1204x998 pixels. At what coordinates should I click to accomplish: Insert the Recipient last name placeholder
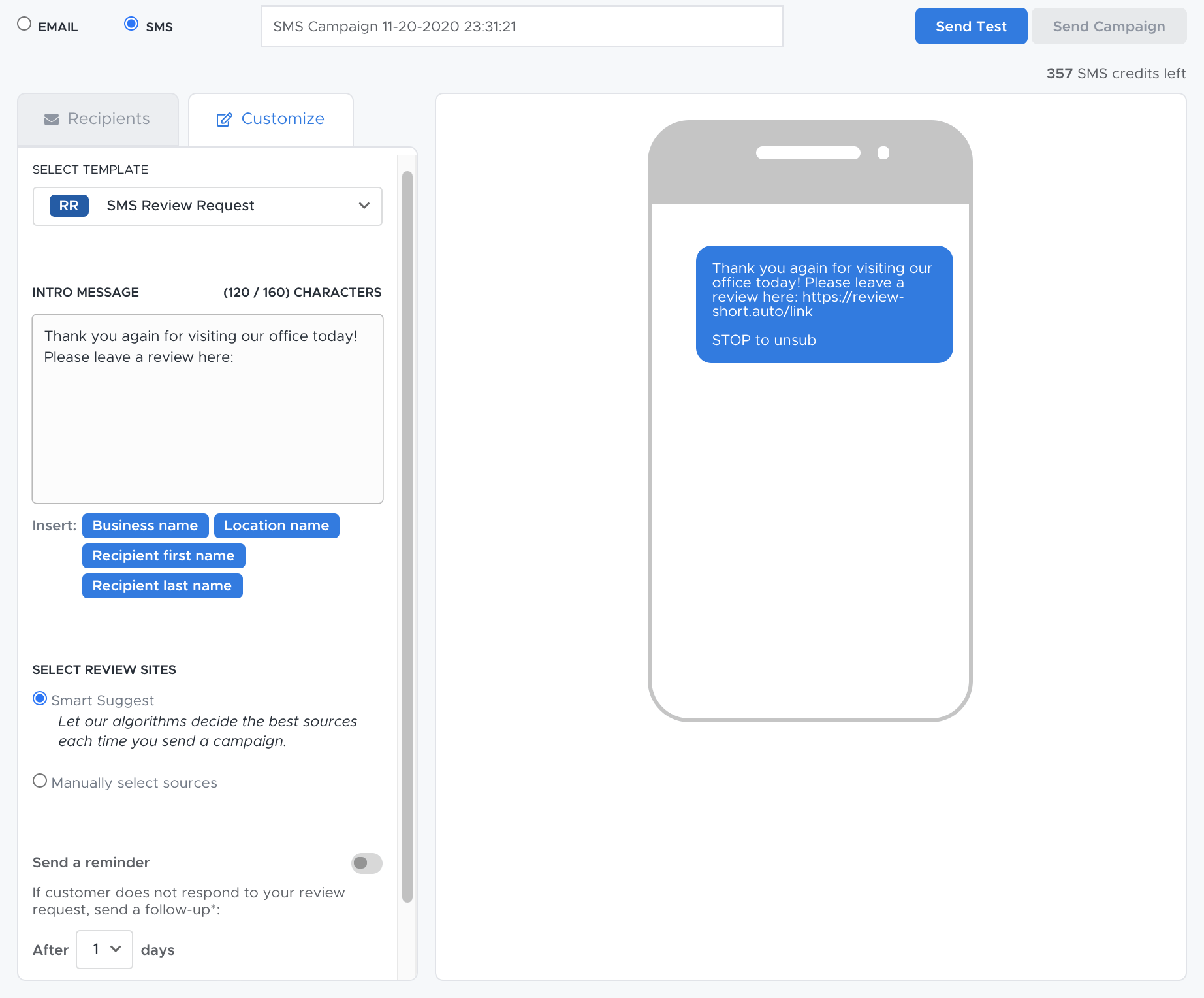pos(162,585)
